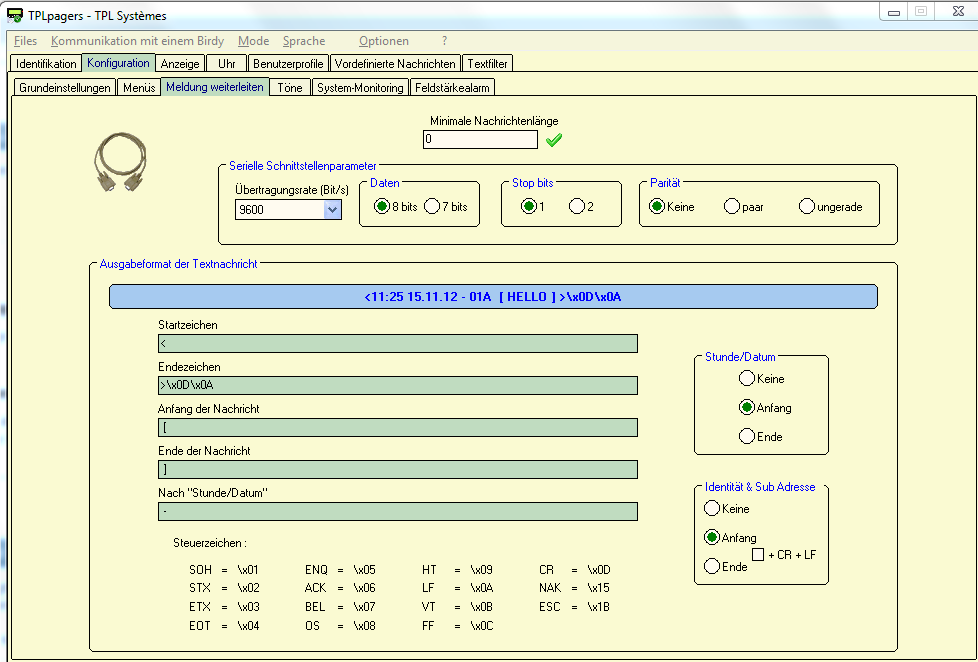The image size is (978, 662).
Task: Open the Töne sub-tab
Action: (x=290, y=88)
